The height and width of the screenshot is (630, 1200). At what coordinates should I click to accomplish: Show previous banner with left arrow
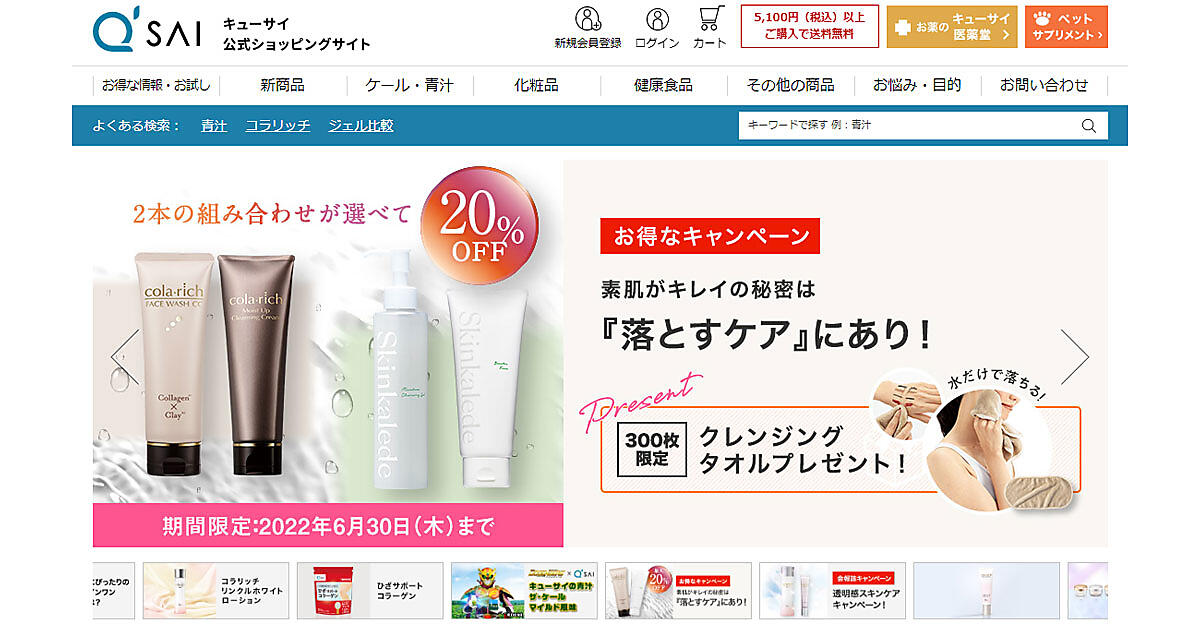[125, 355]
